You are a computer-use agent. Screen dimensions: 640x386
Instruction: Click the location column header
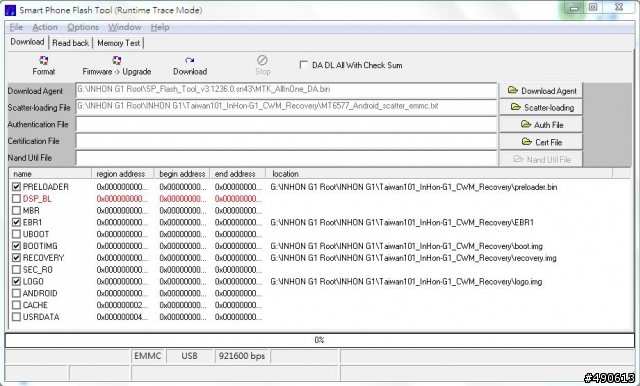pos(439,174)
